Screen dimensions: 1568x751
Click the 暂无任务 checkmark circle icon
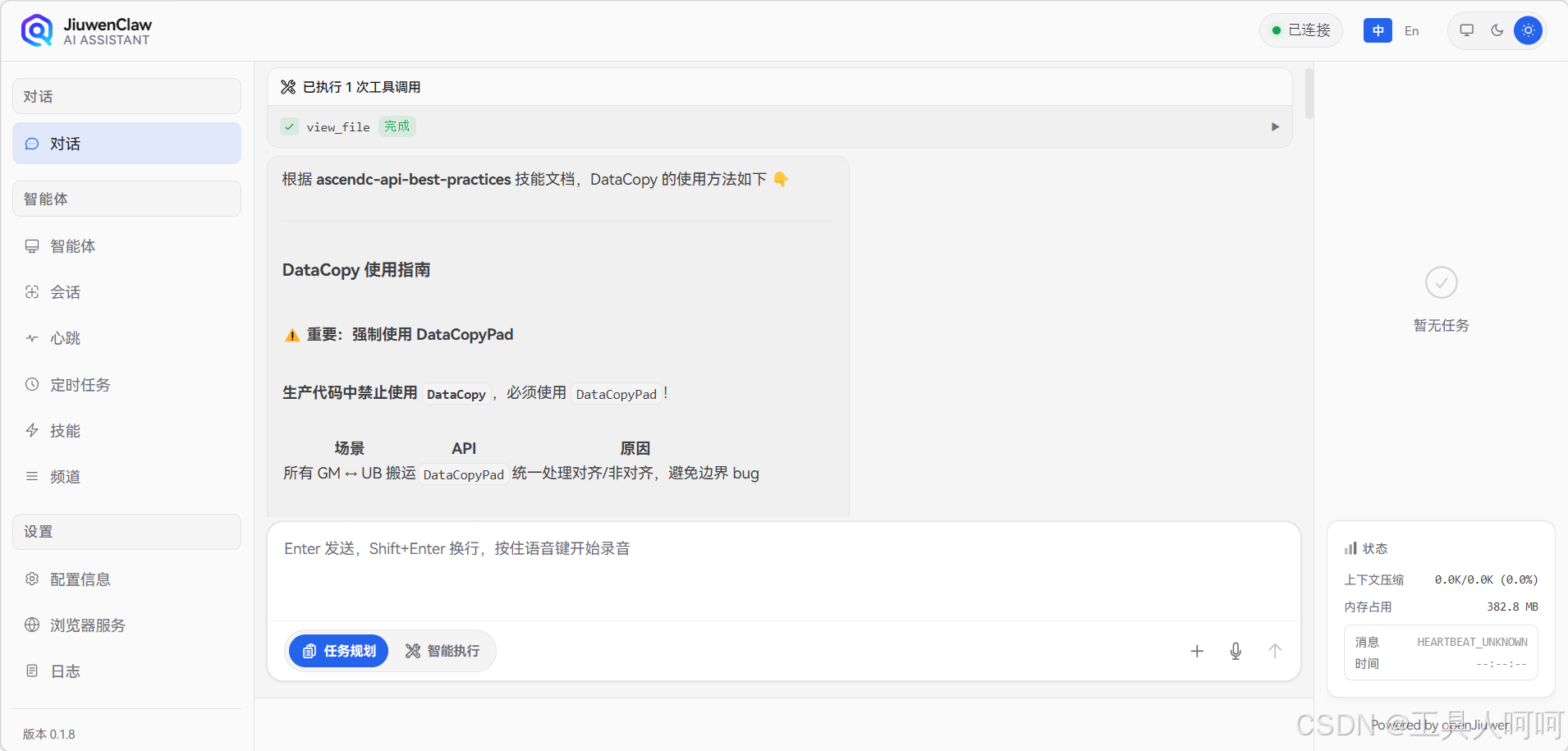[1442, 282]
